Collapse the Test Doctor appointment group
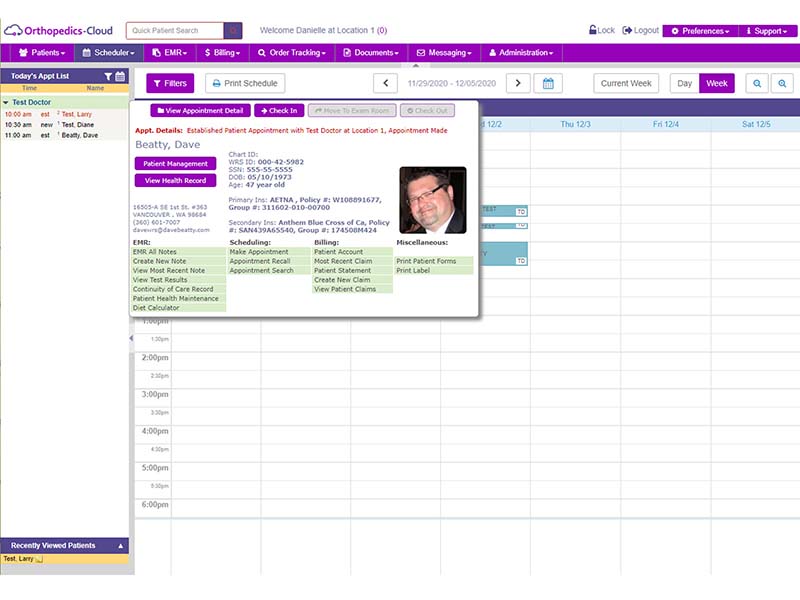Image resolution: width=800 pixels, height=600 pixels. point(6,103)
